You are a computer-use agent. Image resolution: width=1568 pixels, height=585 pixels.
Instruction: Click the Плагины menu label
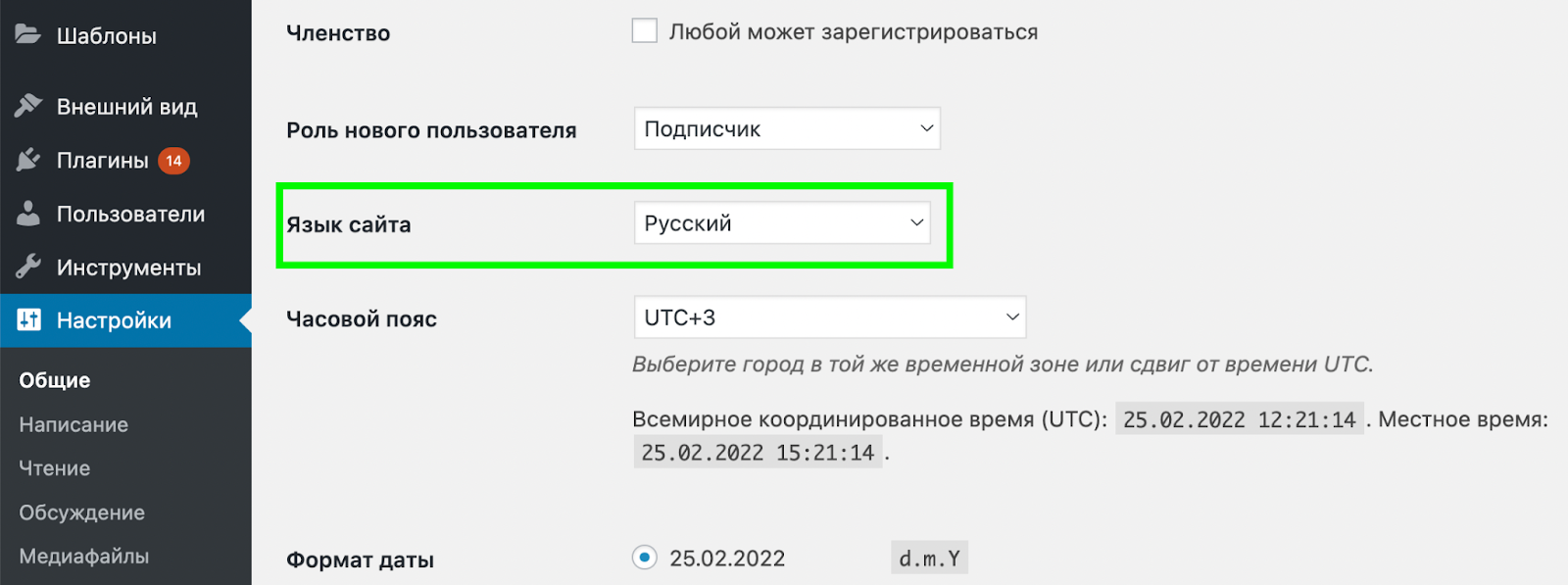click(x=103, y=160)
